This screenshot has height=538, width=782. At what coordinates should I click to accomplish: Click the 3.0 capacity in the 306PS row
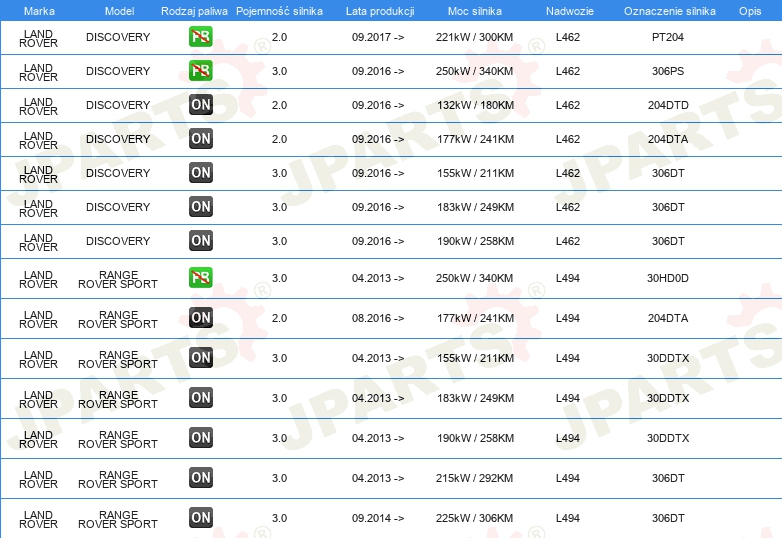(279, 71)
